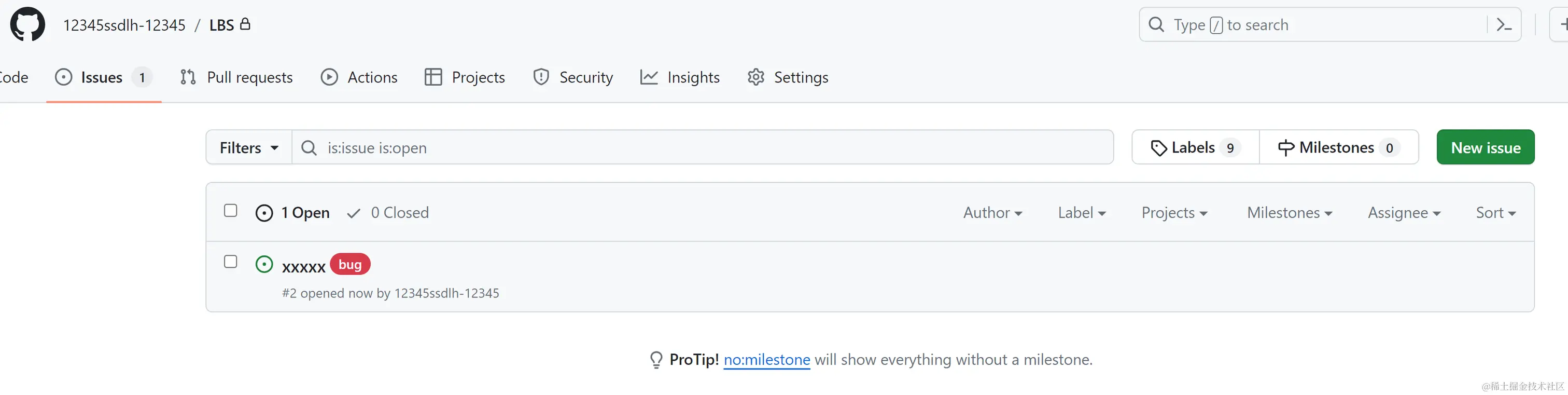Follow the no:milestone link
This screenshot has height=395, width=1568.
point(766,360)
